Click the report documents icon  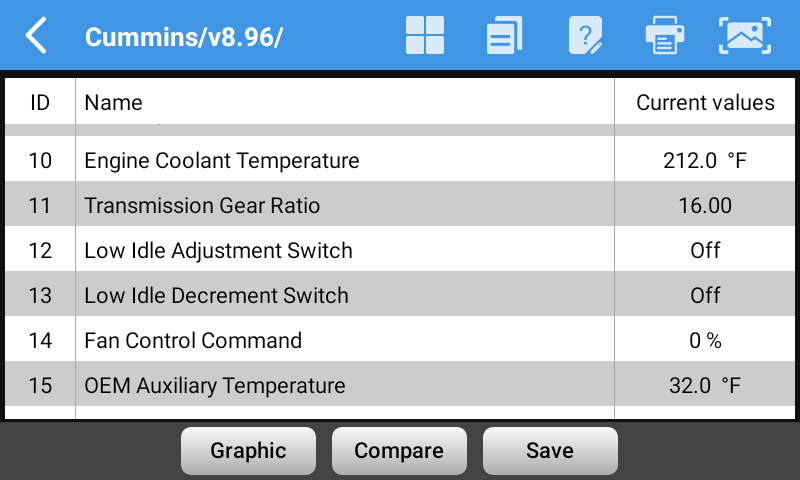[x=504, y=36]
